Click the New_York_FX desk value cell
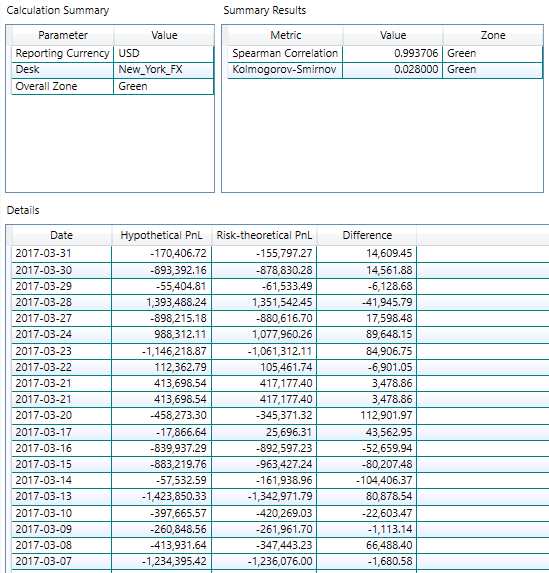 coord(164,70)
